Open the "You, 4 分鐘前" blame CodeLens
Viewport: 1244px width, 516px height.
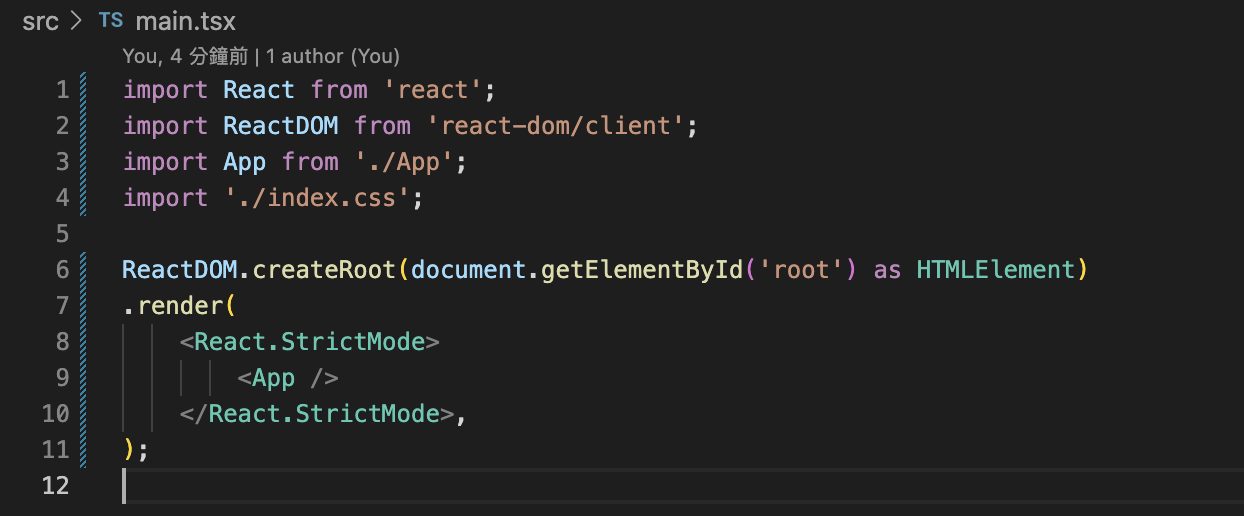pyautogui.click(x=185, y=57)
